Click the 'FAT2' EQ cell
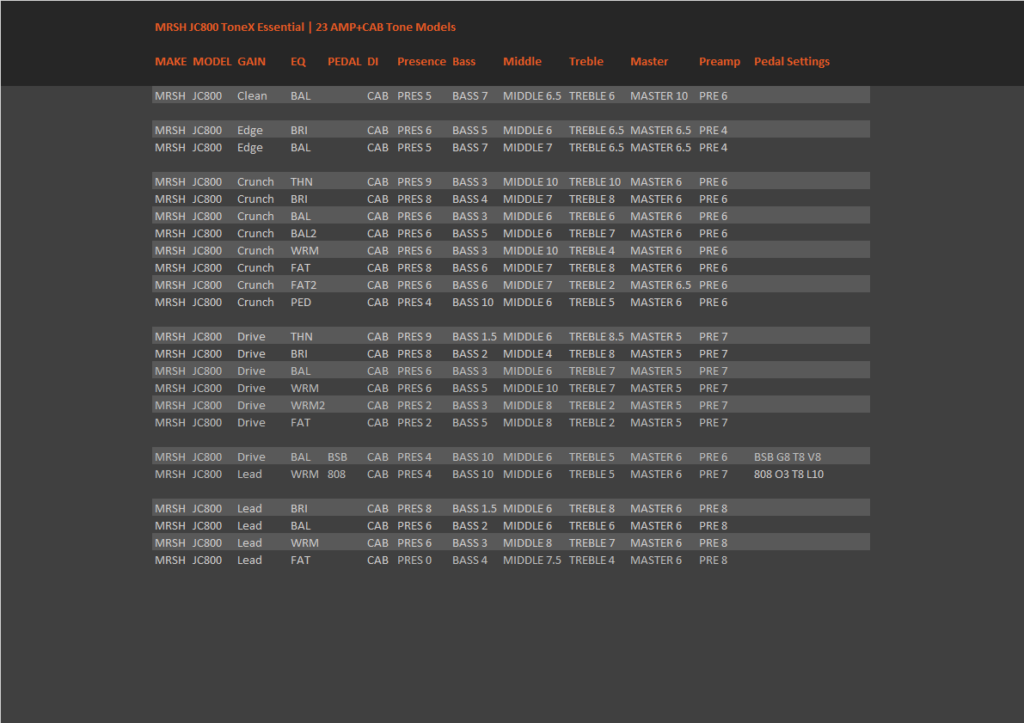Image resolution: width=1024 pixels, height=723 pixels. (303, 285)
